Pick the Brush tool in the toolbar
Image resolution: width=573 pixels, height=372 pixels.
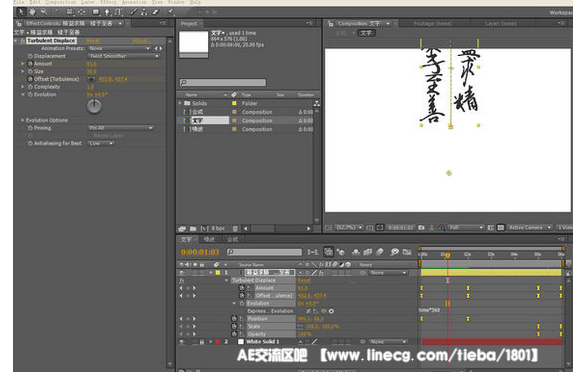pyautogui.click(x=134, y=12)
